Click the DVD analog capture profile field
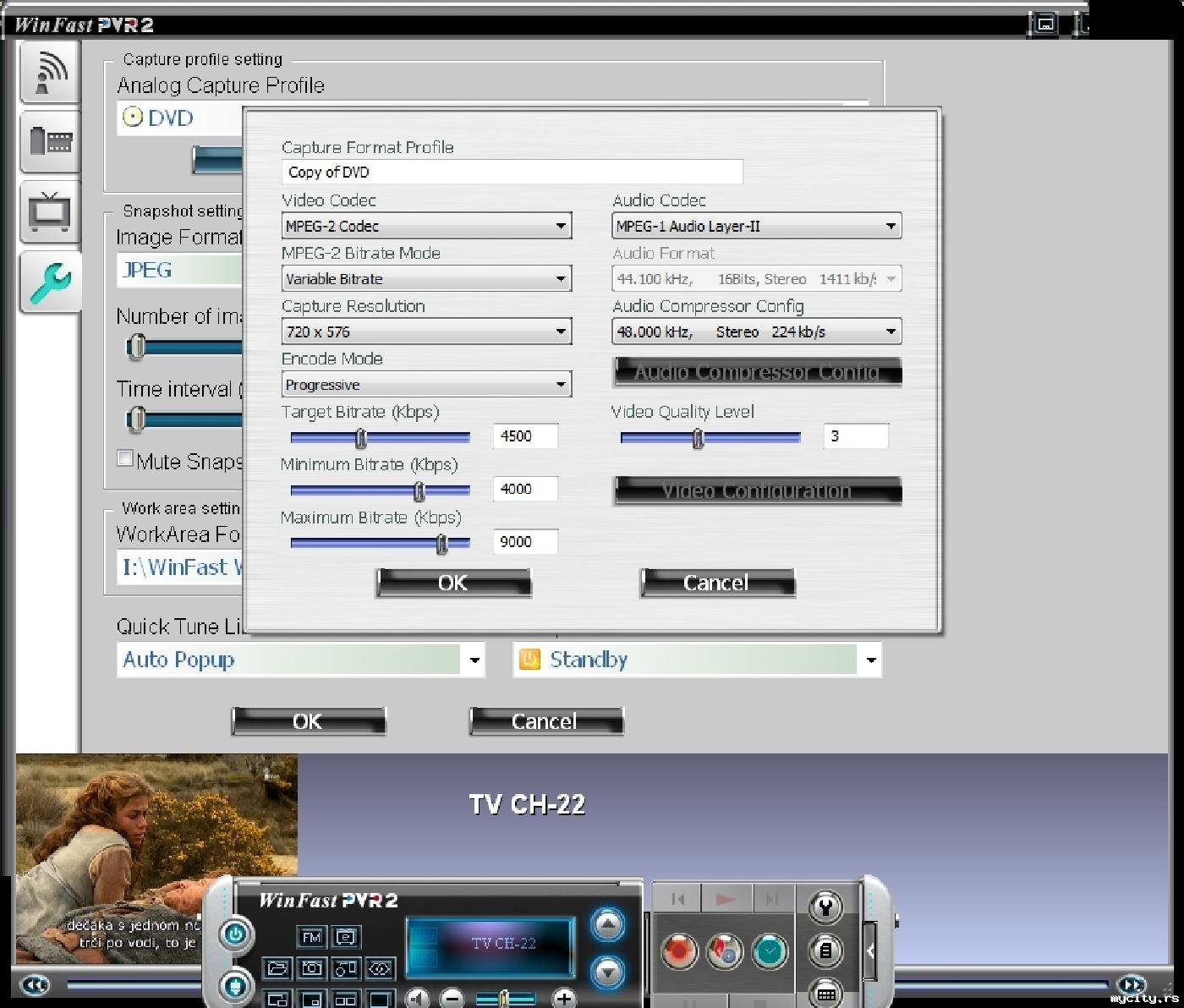This screenshot has width=1184, height=1008. [180, 118]
